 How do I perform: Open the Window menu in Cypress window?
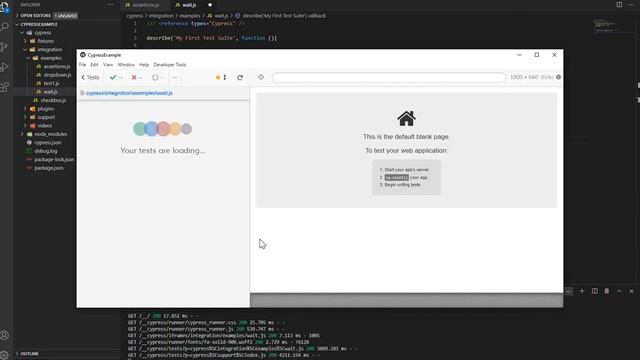click(126, 64)
